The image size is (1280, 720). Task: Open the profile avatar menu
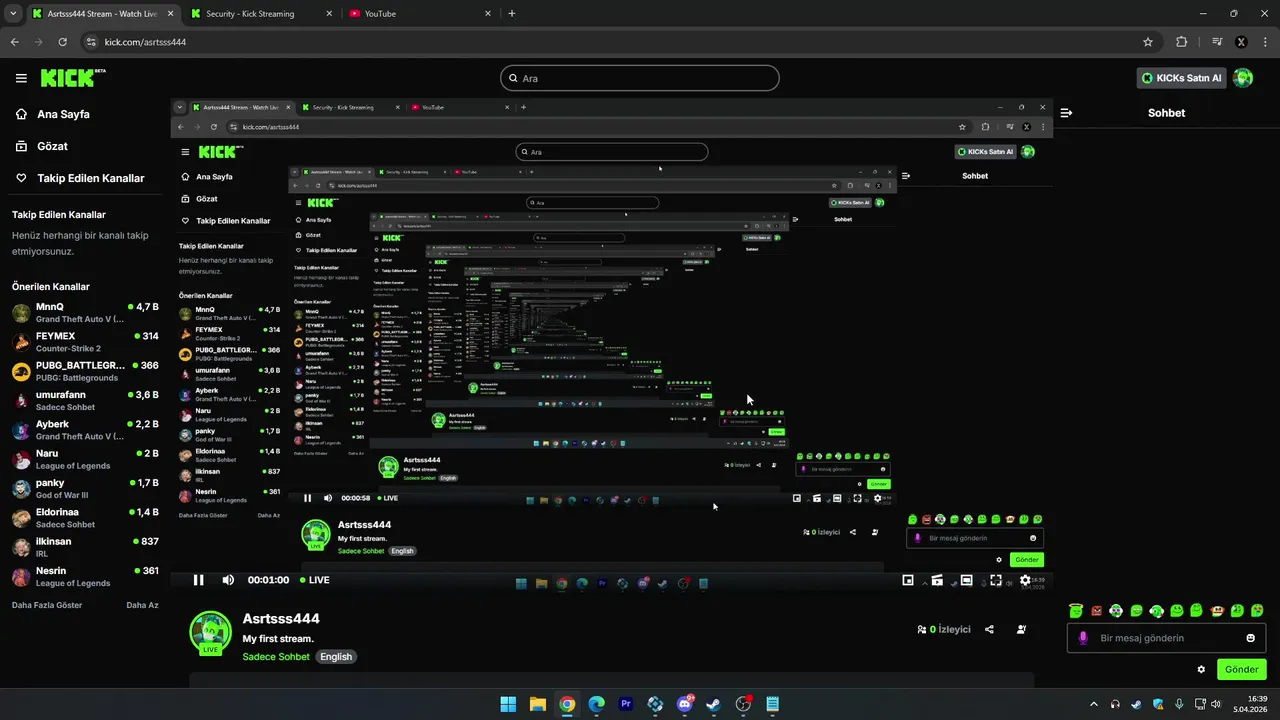point(1243,78)
